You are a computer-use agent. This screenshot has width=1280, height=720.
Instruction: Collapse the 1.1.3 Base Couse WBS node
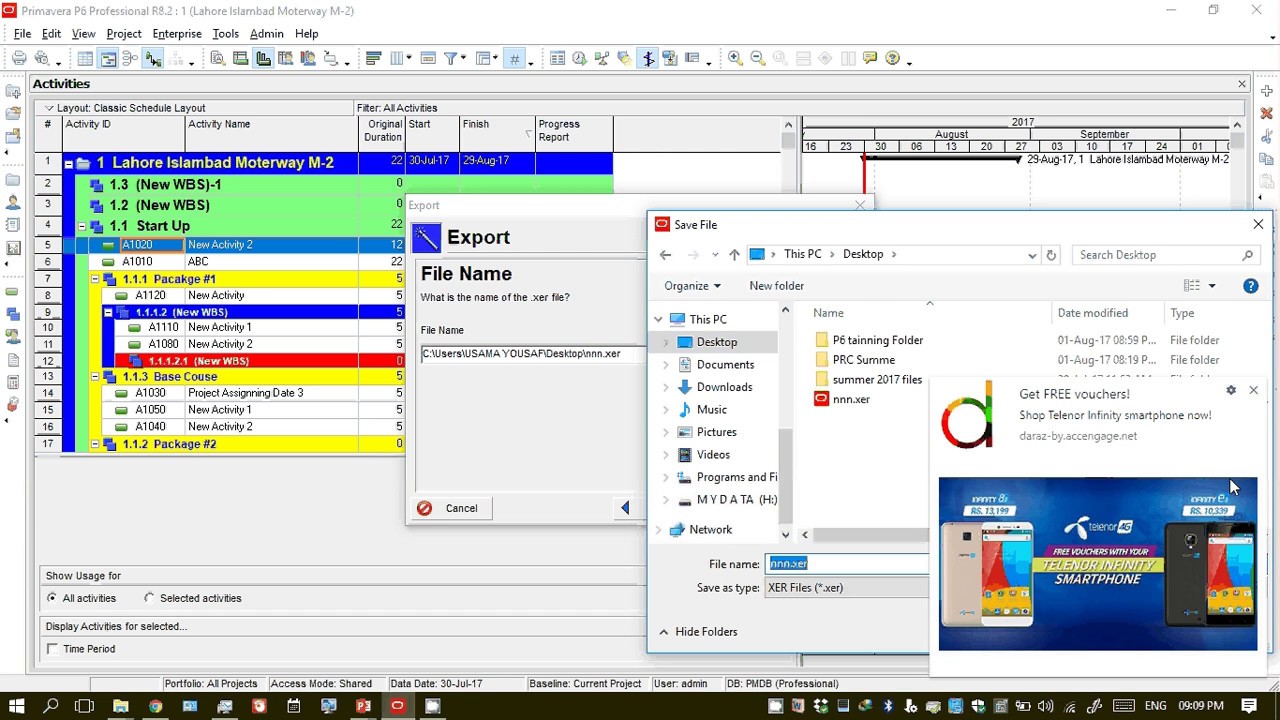95,377
